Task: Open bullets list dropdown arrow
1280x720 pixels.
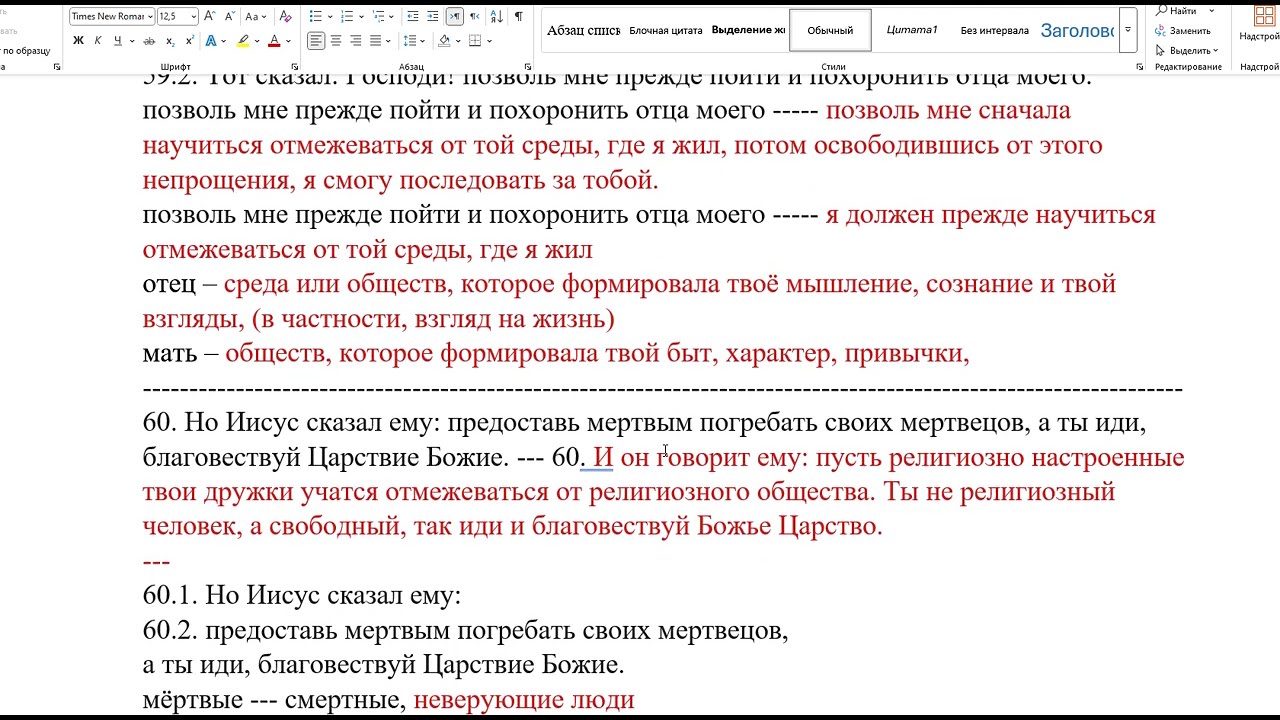Action: point(331,17)
